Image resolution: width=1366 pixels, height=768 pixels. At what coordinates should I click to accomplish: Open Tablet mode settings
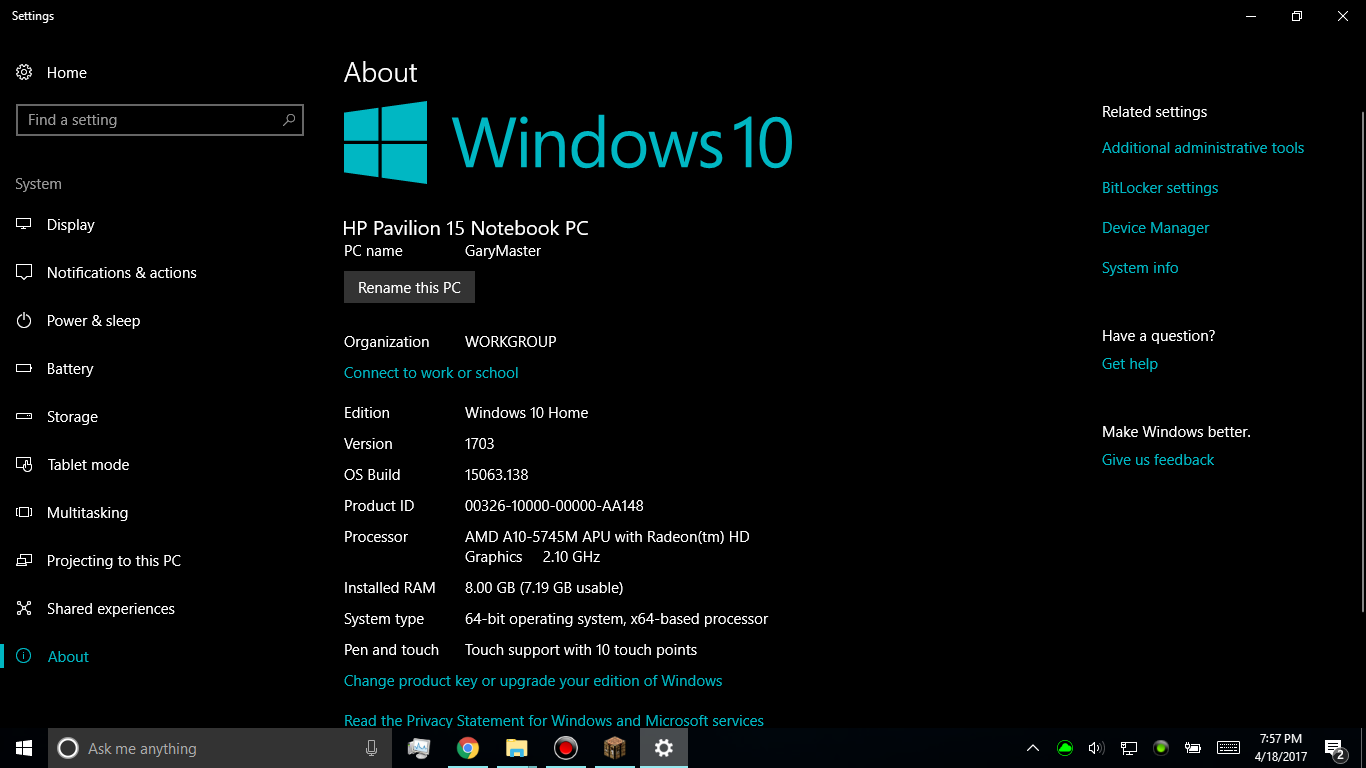pos(88,465)
